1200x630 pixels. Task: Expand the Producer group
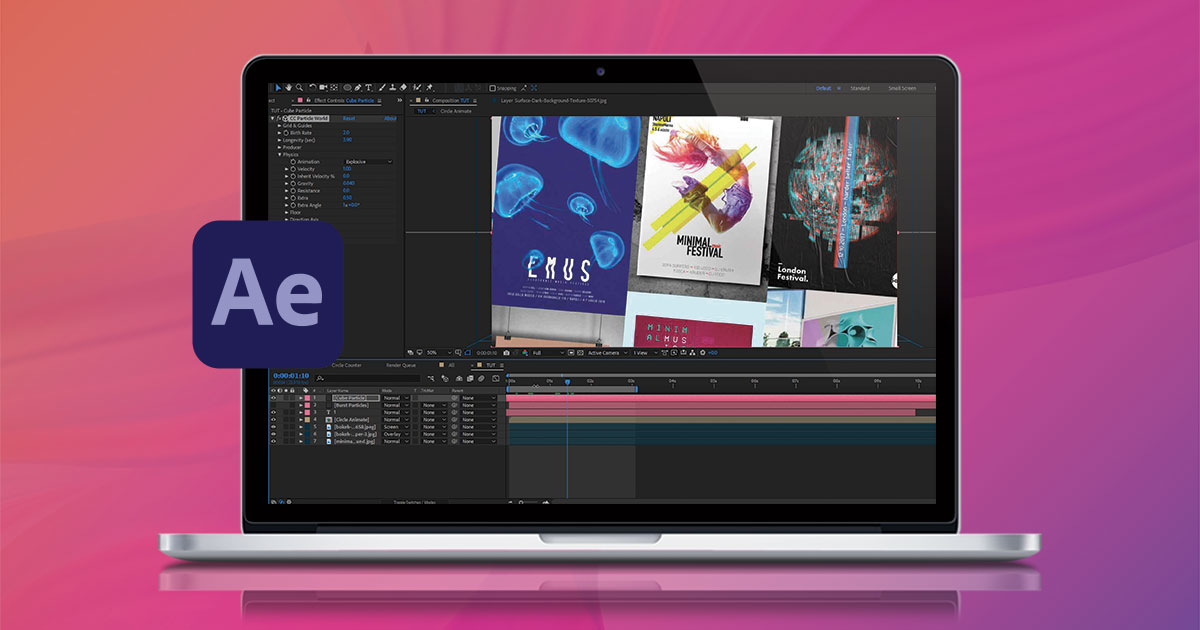279,147
